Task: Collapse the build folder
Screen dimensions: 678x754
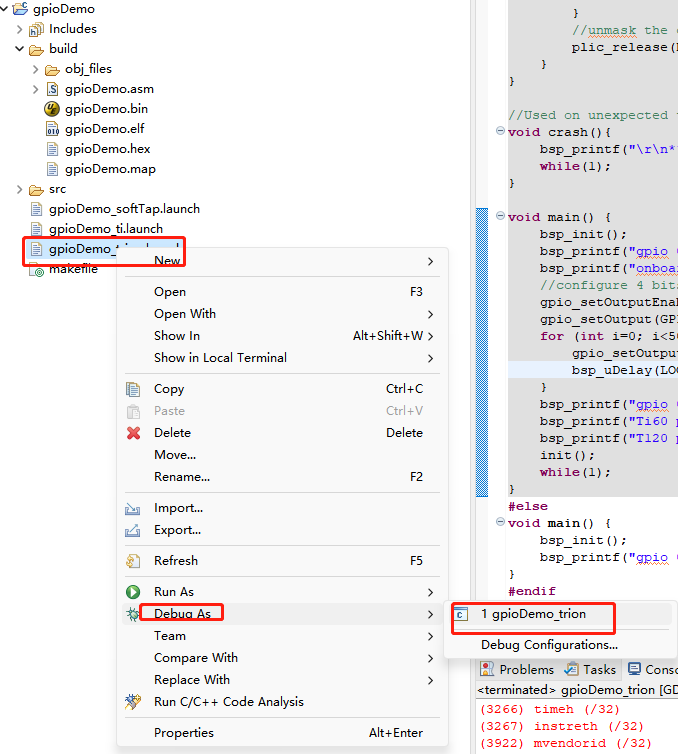Action: point(20,49)
